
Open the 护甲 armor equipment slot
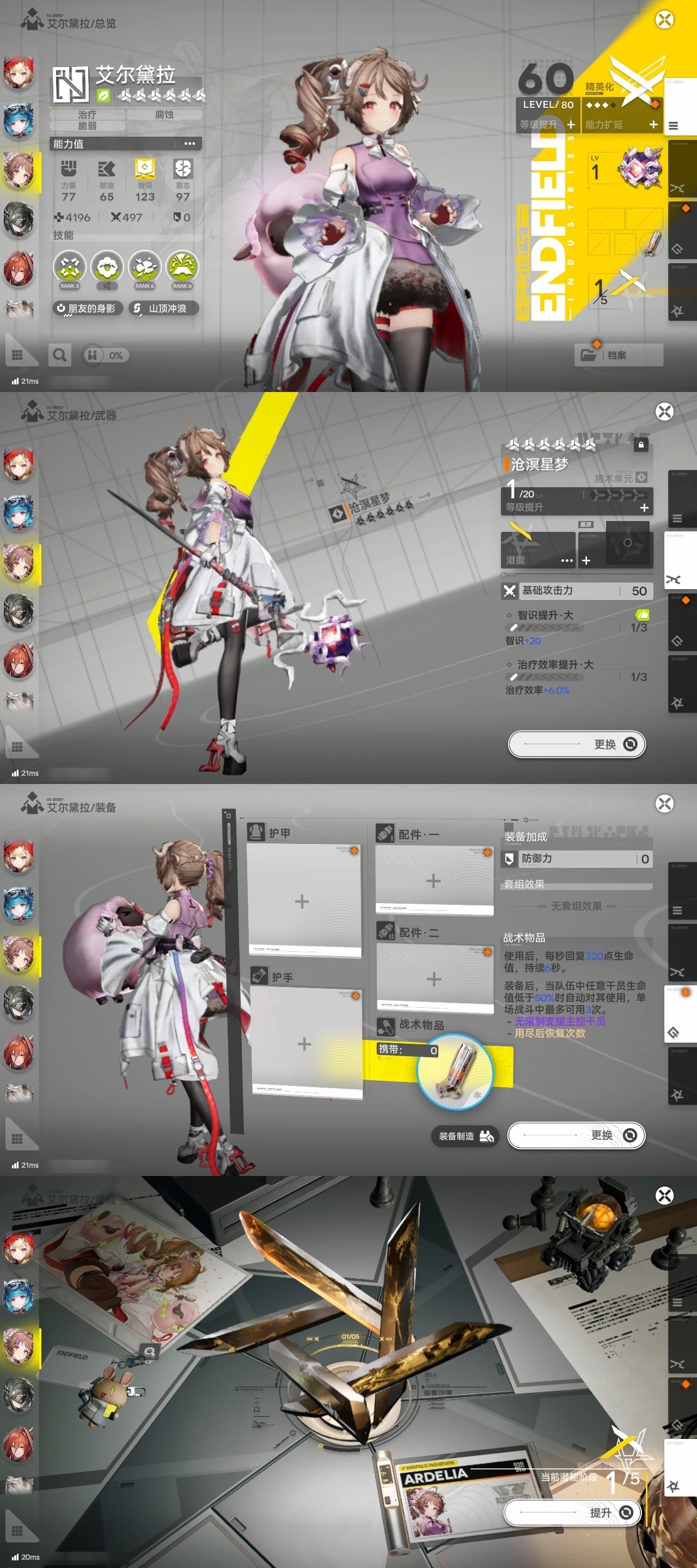point(303,902)
